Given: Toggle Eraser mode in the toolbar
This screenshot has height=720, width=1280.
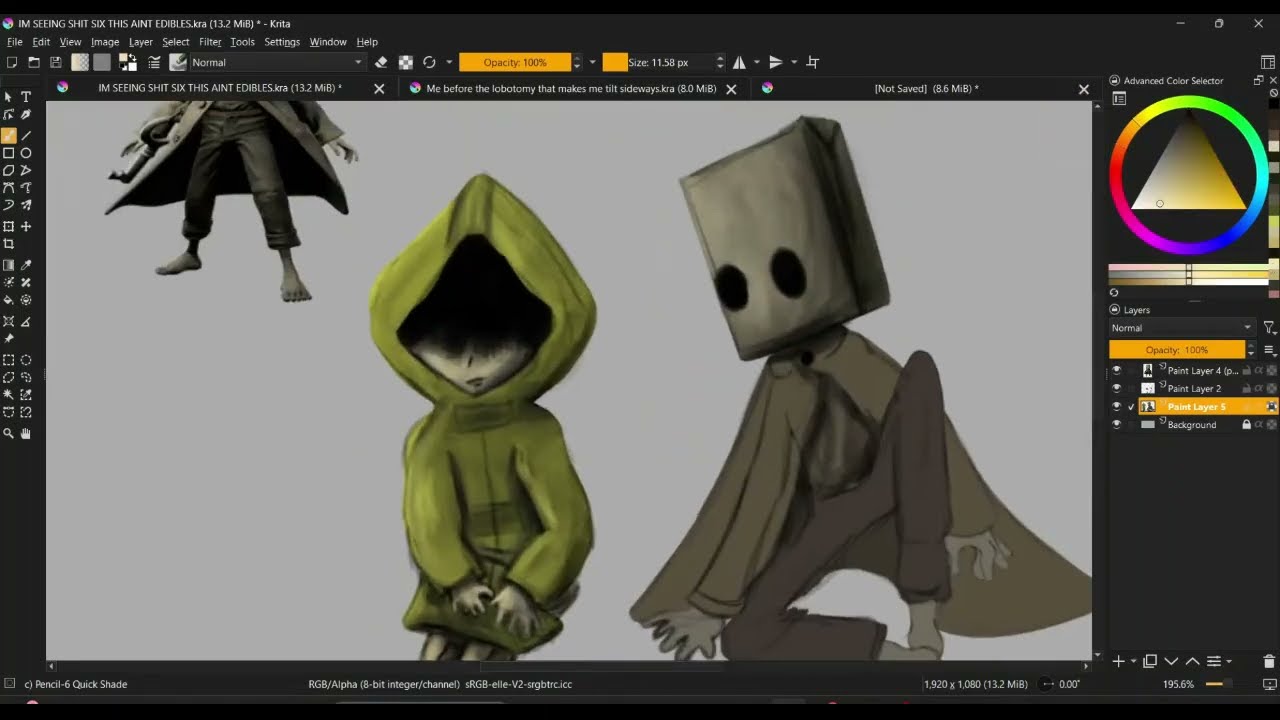Looking at the screenshot, I should tap(381, 62).
